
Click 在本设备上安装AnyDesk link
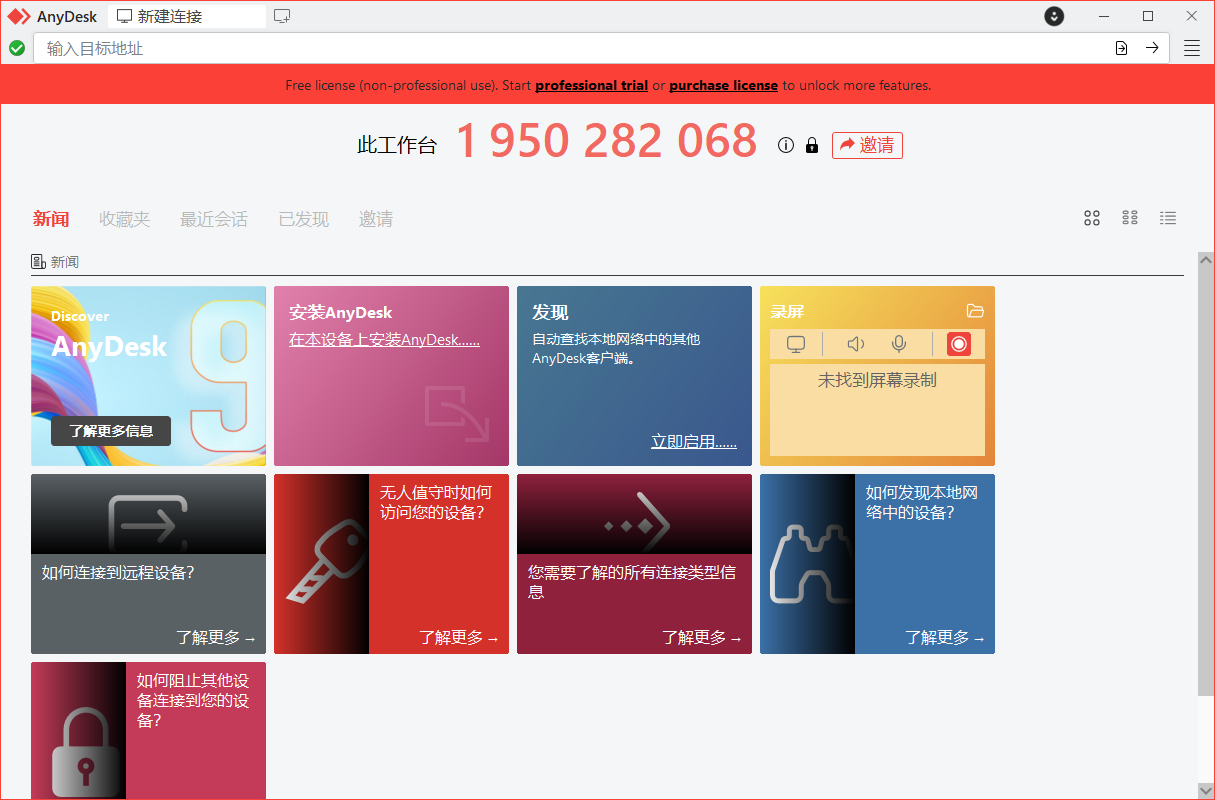pos(384,339)
